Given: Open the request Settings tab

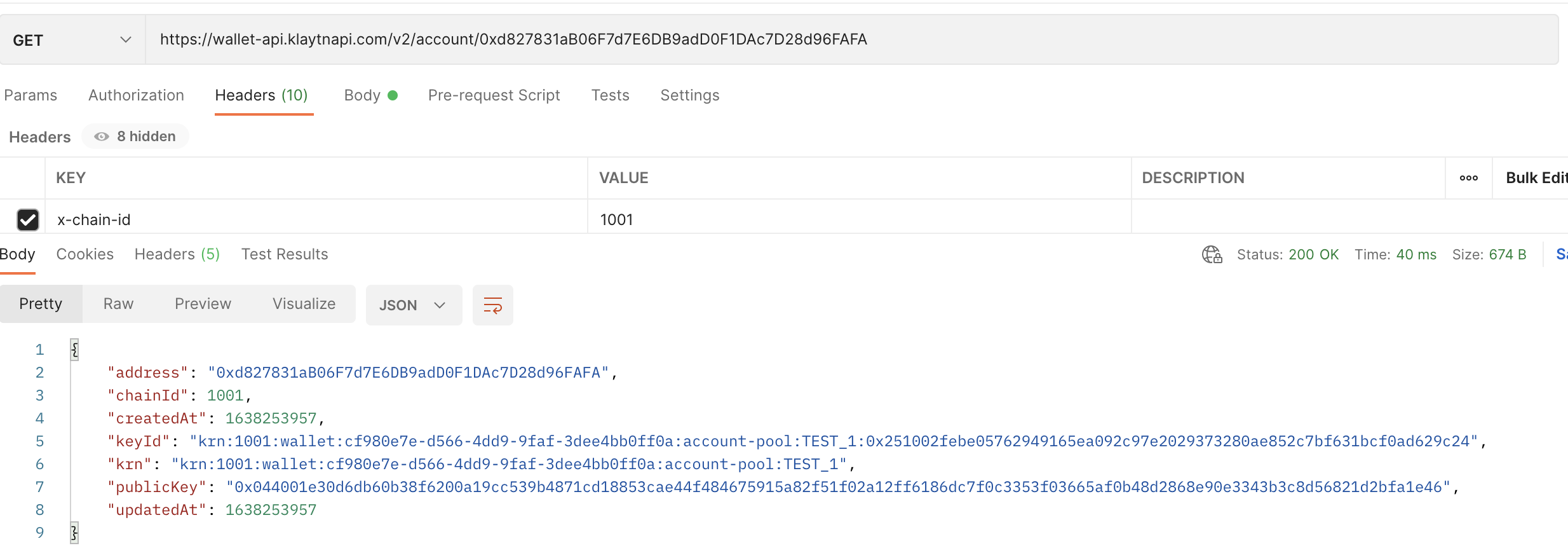Looking at the screenshot, I should click(x=689, y=95).
